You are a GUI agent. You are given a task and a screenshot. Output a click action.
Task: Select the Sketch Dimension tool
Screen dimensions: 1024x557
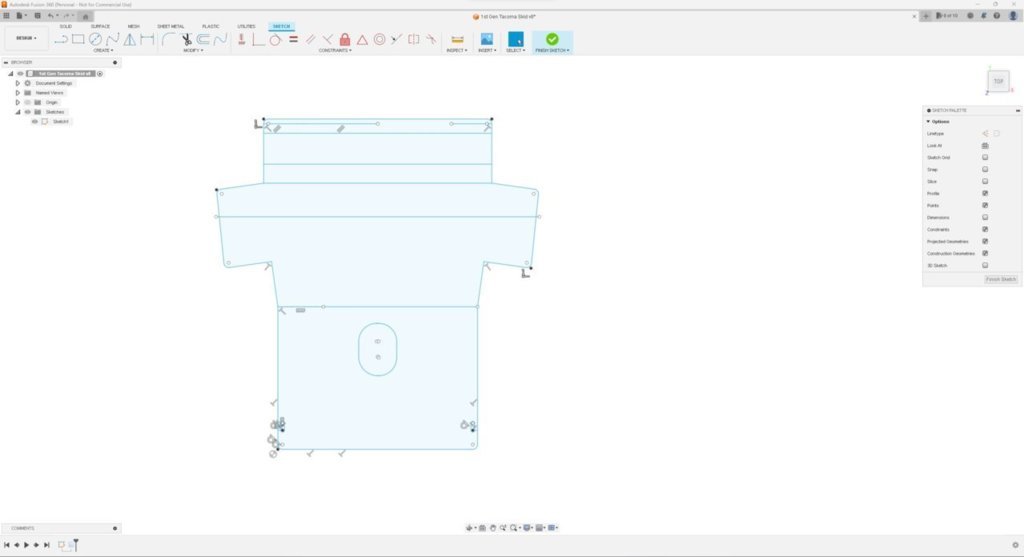147,39
